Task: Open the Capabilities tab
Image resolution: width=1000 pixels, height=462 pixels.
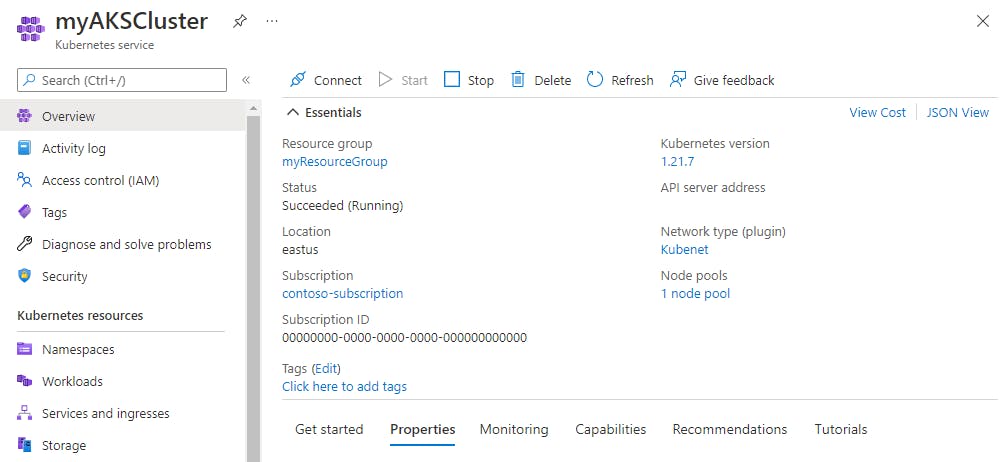Action: click(x=610, y=429)
